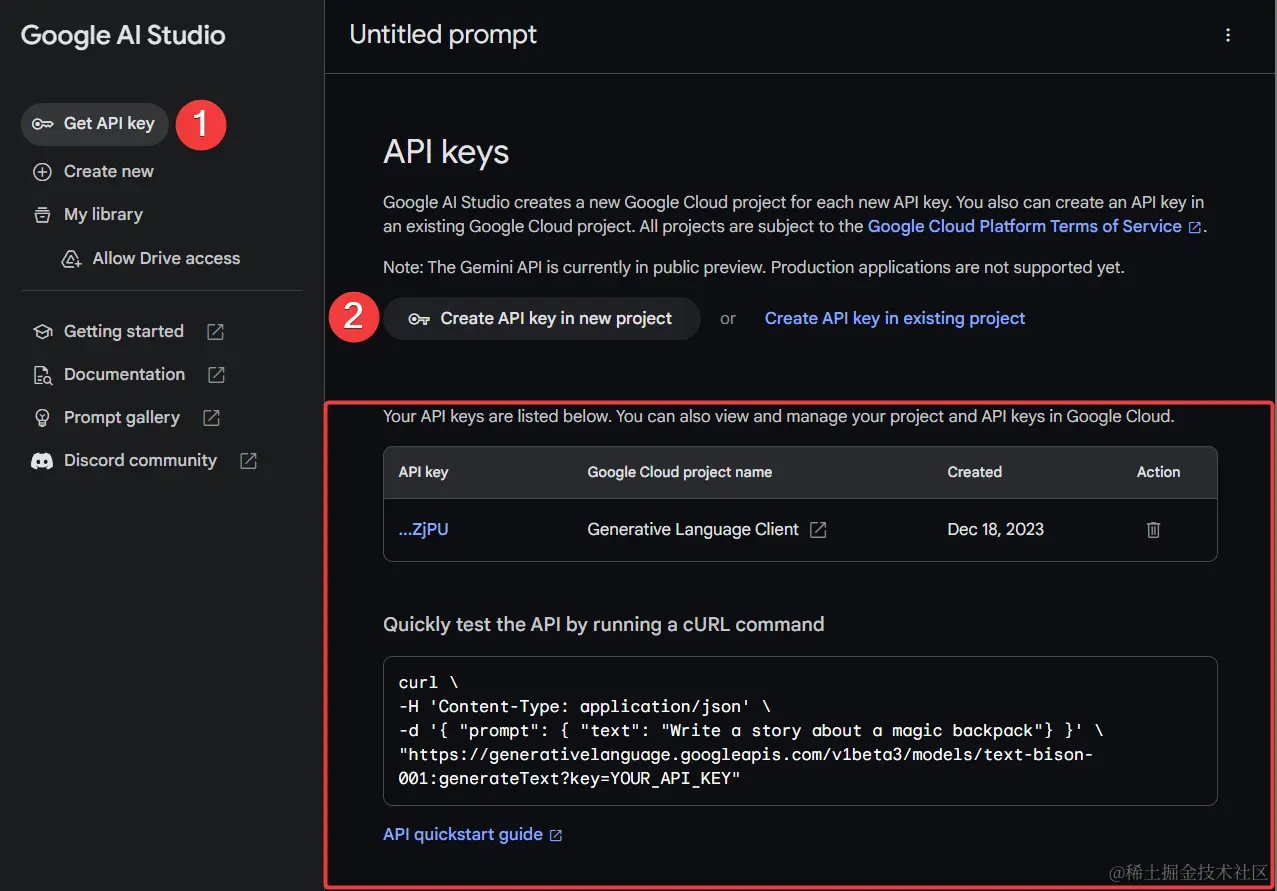Click the Allow Drive access triangle icon

pyautogui.click(x=70, y=257)
